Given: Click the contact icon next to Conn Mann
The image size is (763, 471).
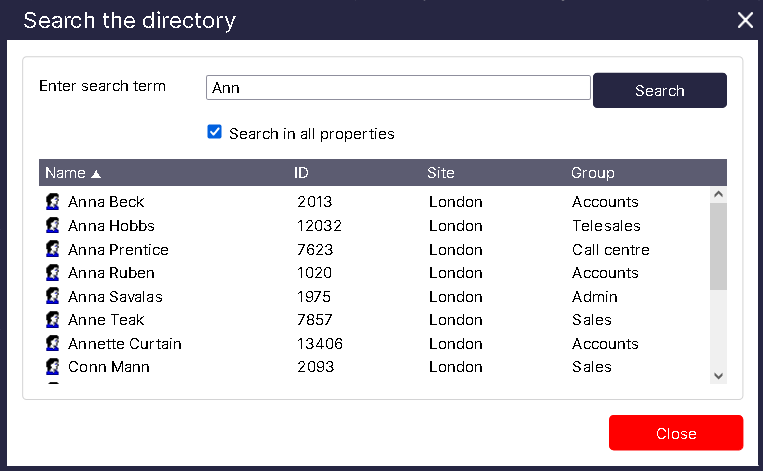Looking at the screenshot, I should click(53, 367).
